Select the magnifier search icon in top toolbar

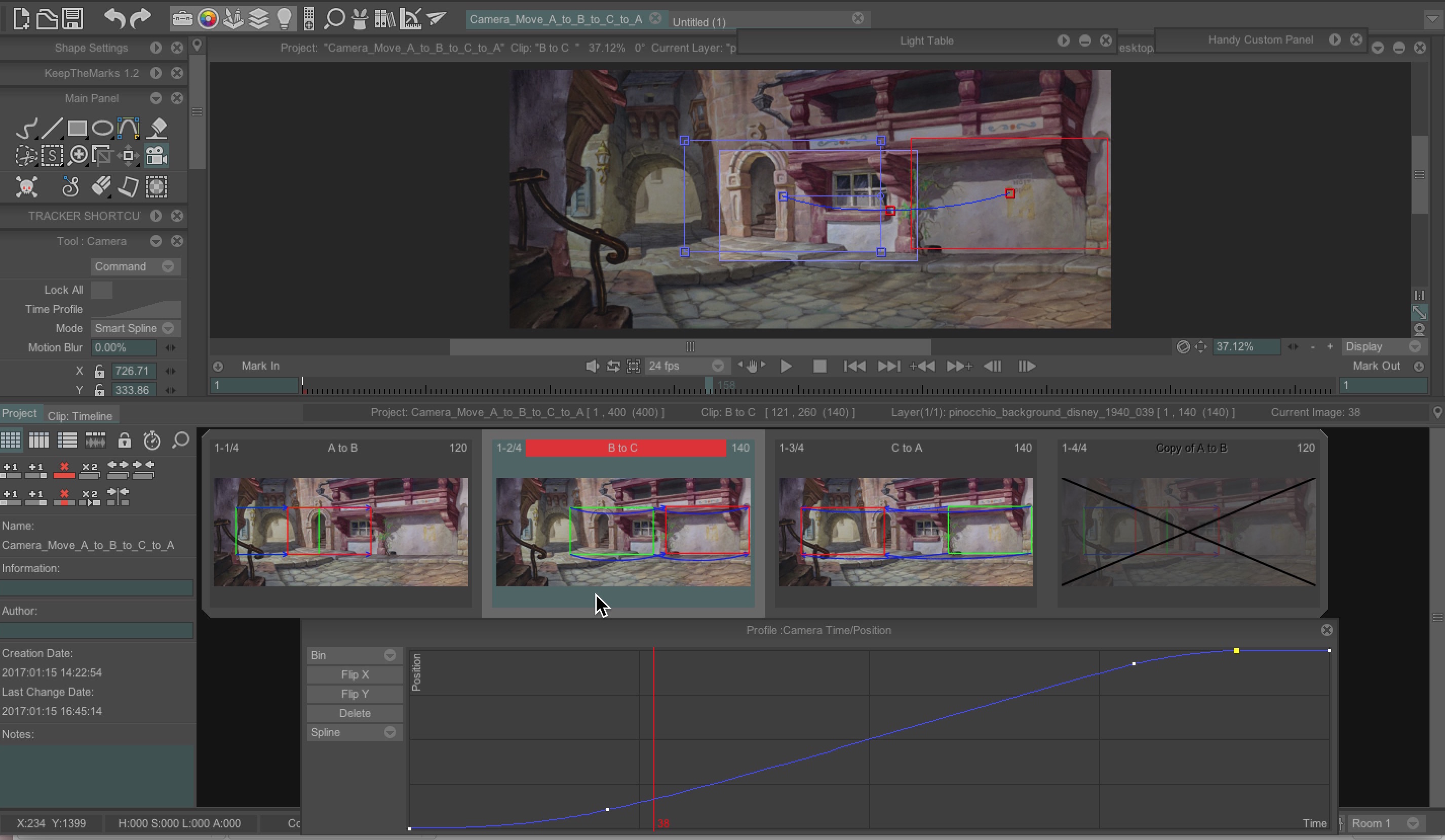(334, 19)
